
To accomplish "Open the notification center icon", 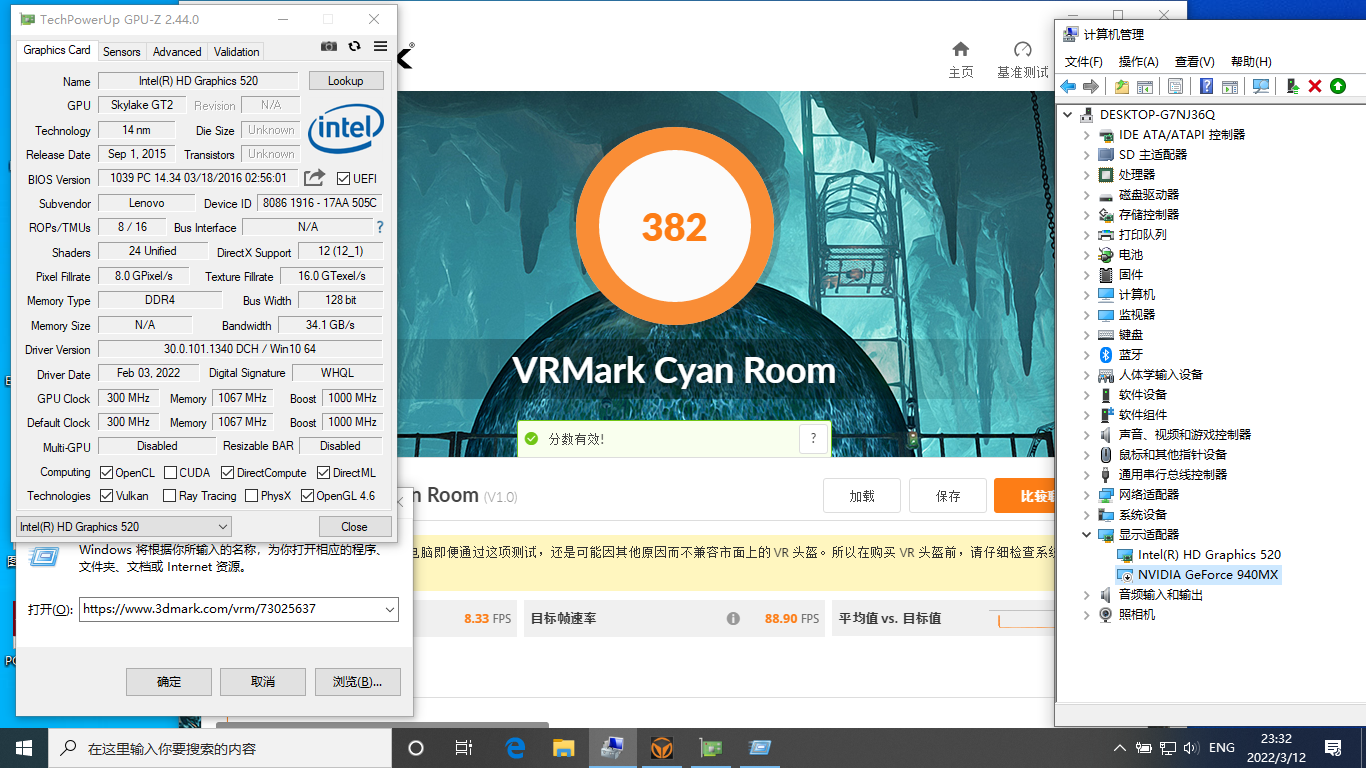I will 1333,748.
